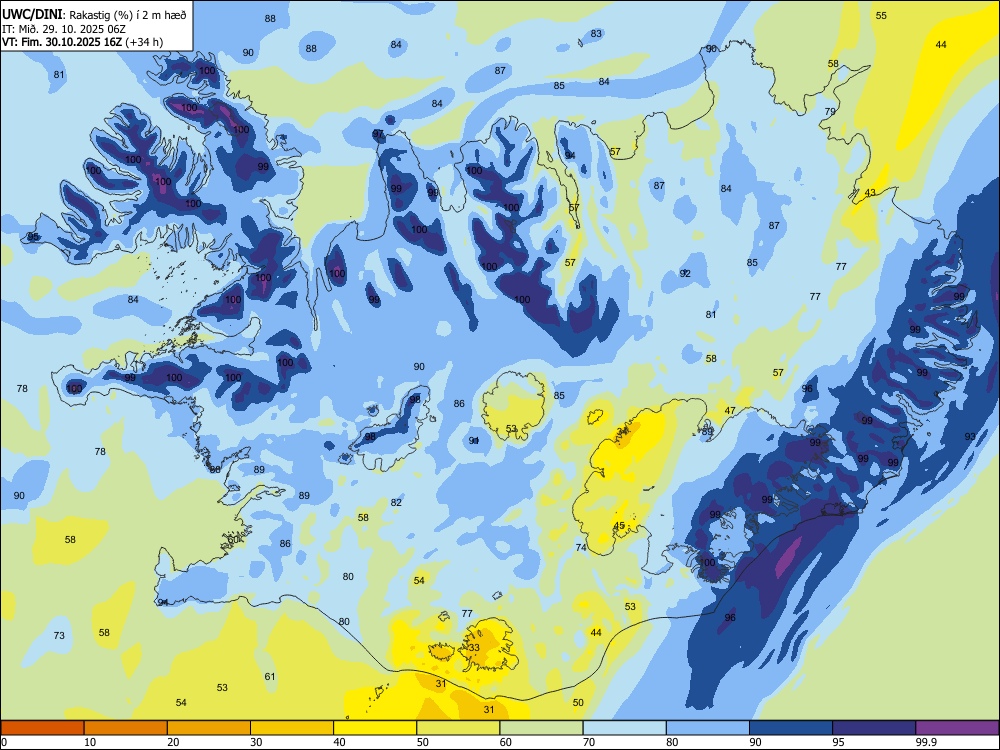
Task: Click the value 50 near the bottom edge
Action: [578, 703]
